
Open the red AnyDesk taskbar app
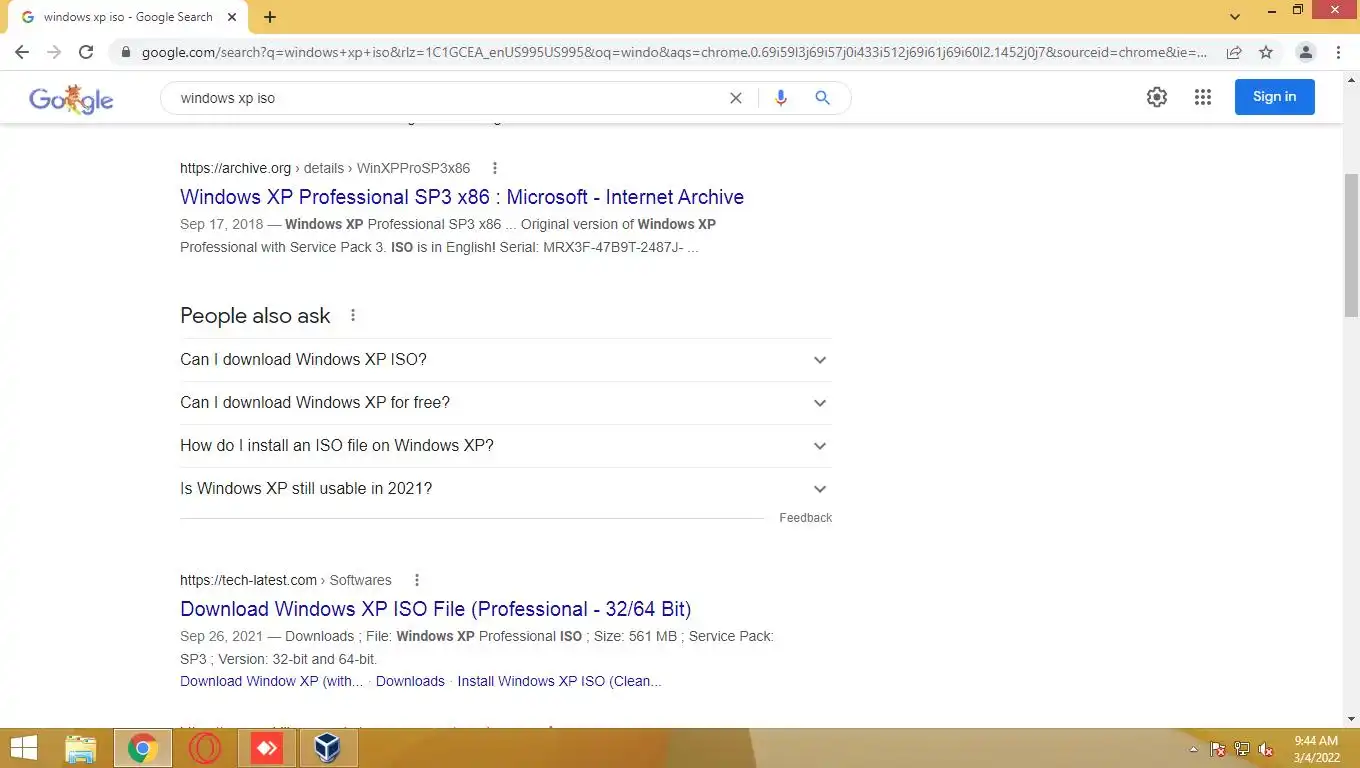pos(267,748)
